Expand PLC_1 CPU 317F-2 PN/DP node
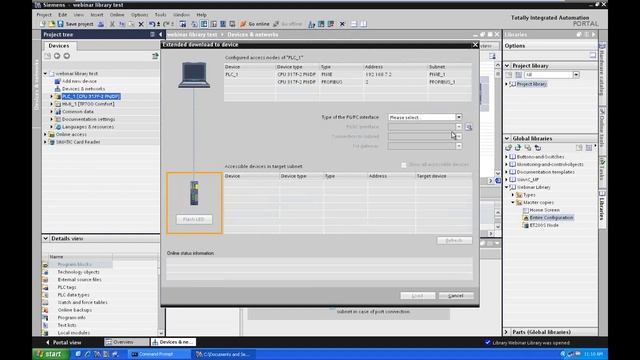Viewport: 640px width, 360px height. tap(51, 97)
